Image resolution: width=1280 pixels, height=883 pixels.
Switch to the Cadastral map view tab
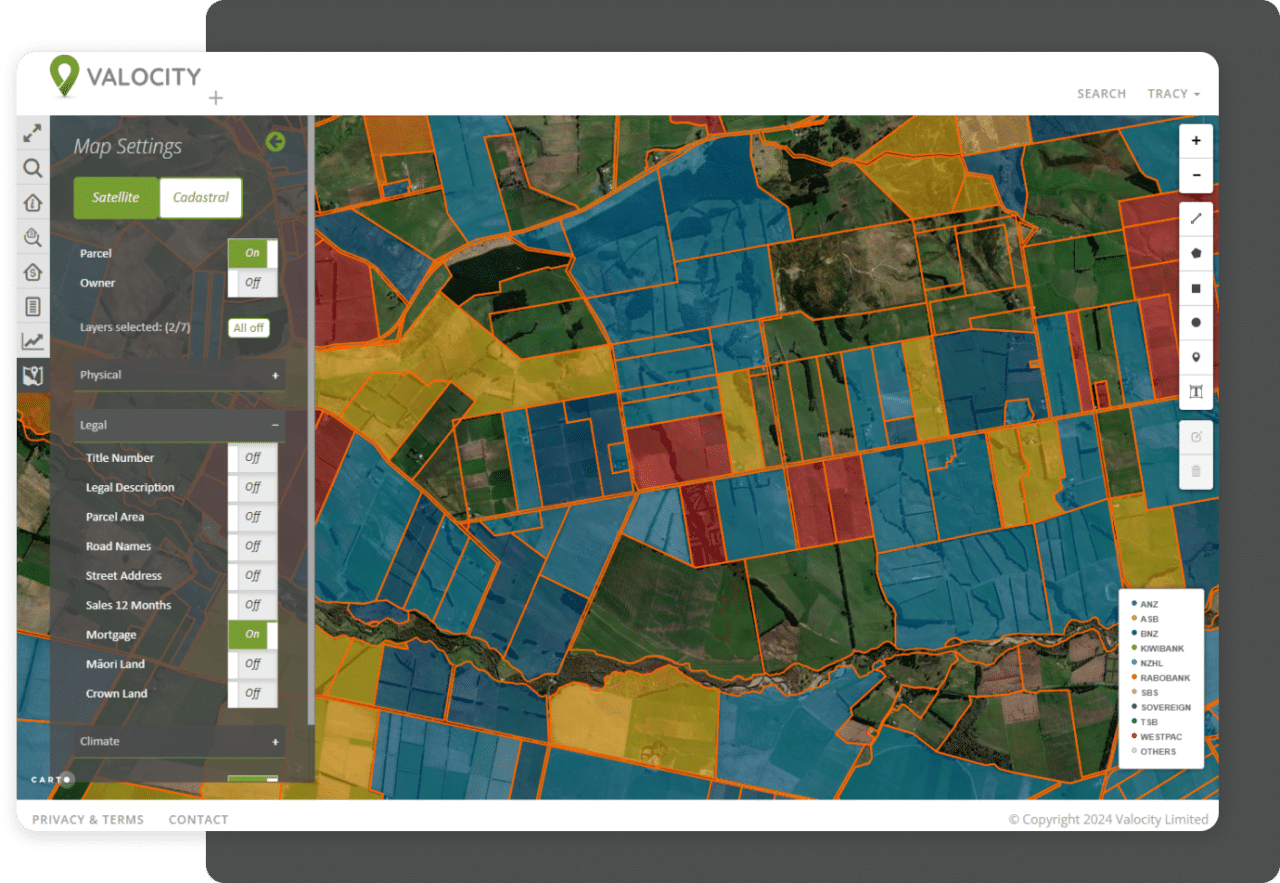pos(200,197)
